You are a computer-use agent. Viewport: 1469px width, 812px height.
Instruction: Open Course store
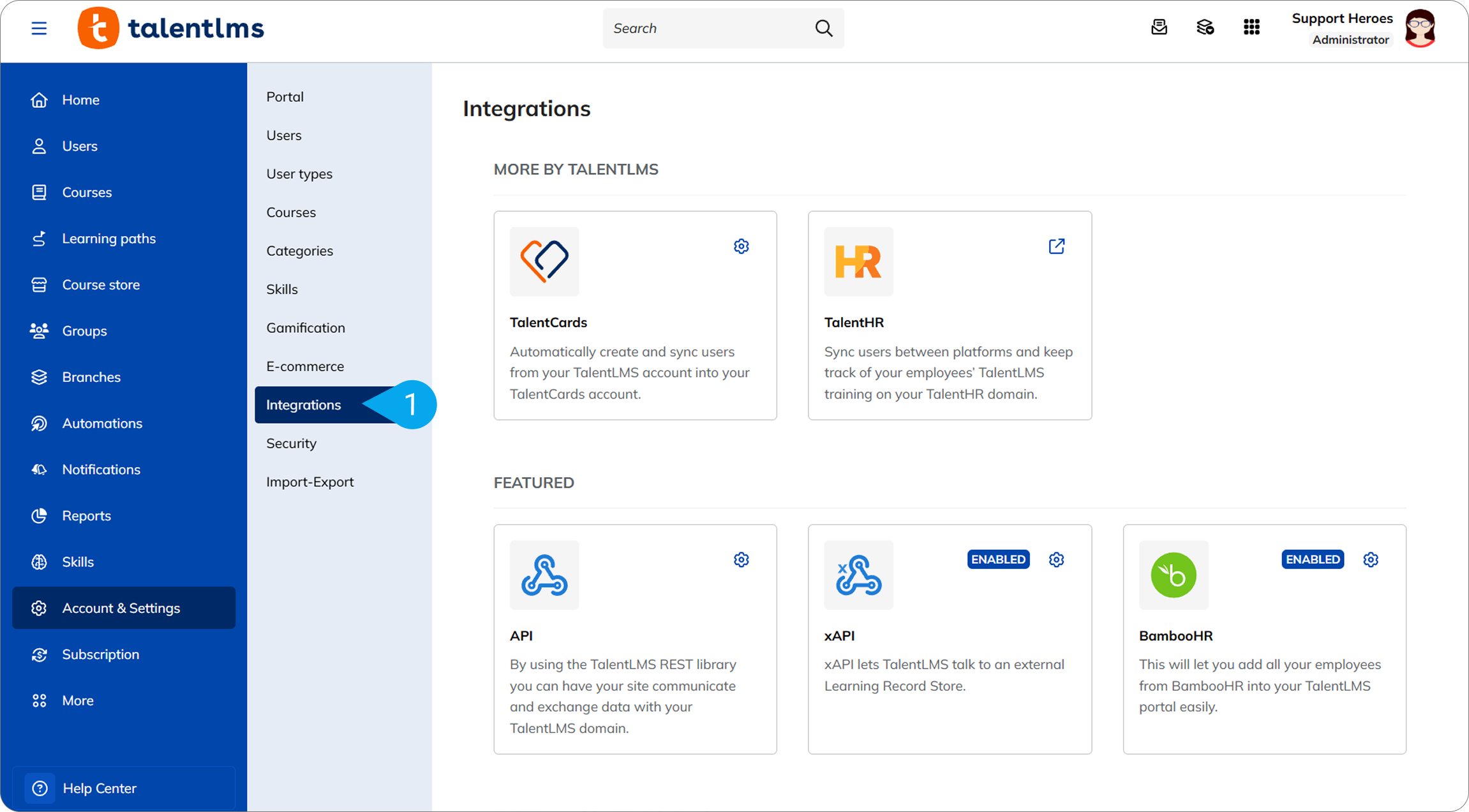(x=123, y=284)
